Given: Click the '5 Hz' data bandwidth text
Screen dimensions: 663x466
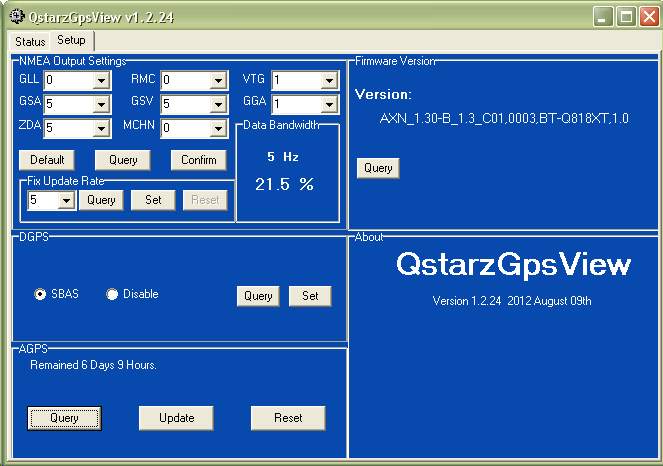Looking at the screenshot, I should [283, 157].
